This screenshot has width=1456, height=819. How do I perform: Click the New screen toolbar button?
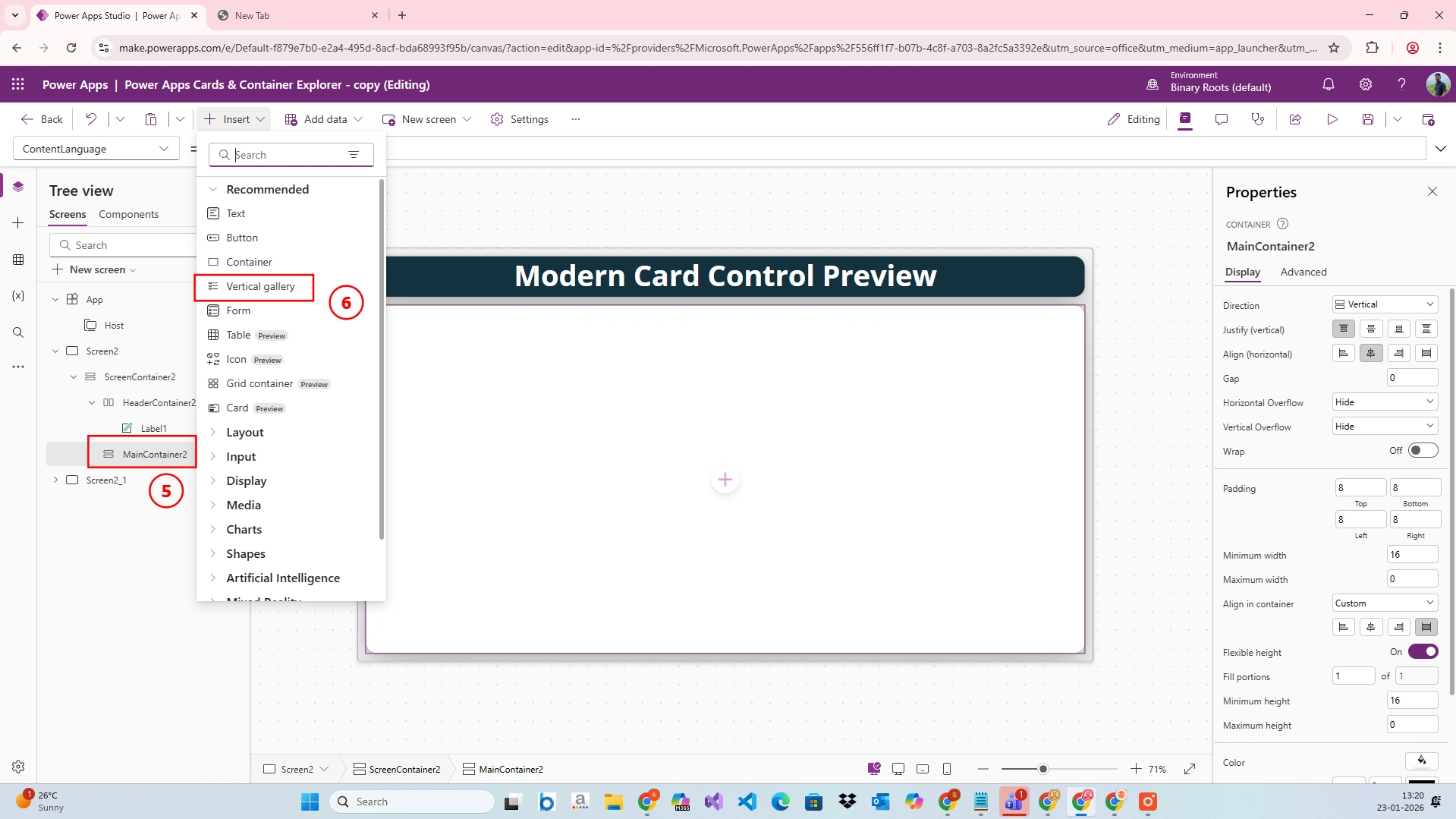(x=427, y=119)
